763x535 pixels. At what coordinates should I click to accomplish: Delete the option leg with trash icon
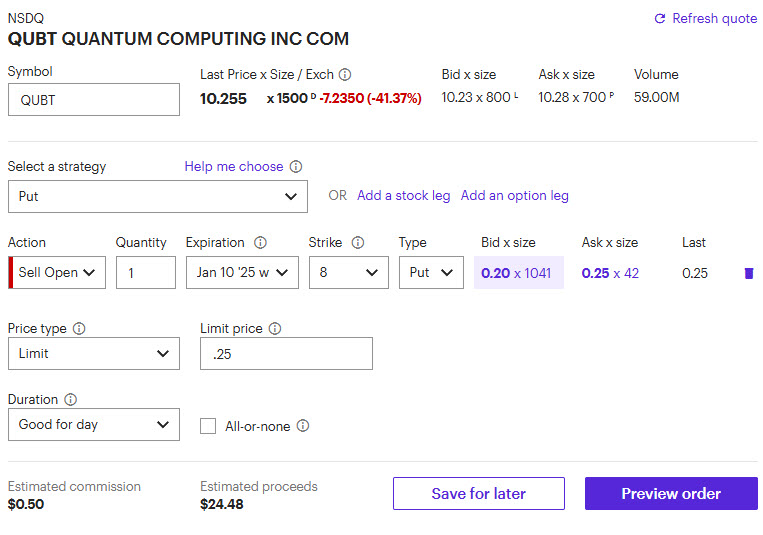coord(749,273)
